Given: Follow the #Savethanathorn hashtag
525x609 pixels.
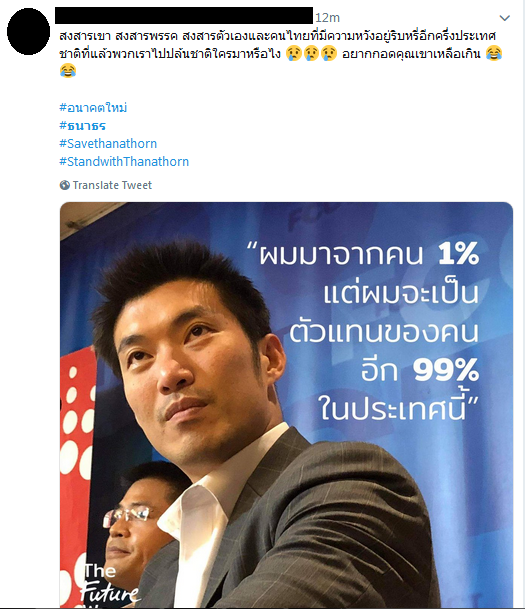Looking at the screenshot, I should [x=108, y=144].
